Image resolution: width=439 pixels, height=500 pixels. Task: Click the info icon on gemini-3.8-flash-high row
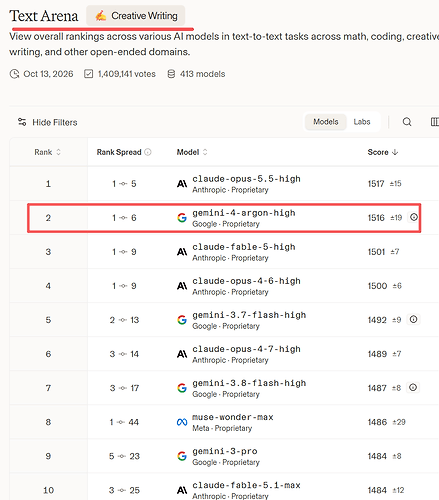pos(413,387)
